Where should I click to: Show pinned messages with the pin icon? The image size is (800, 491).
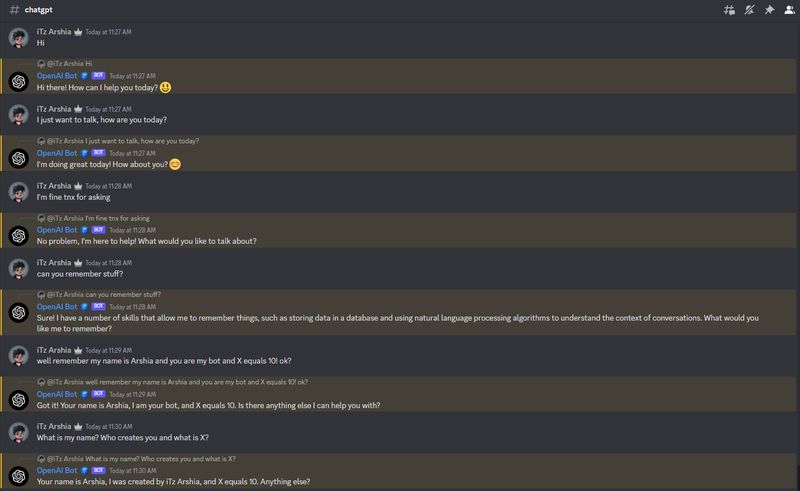click(x=768, y=10)
